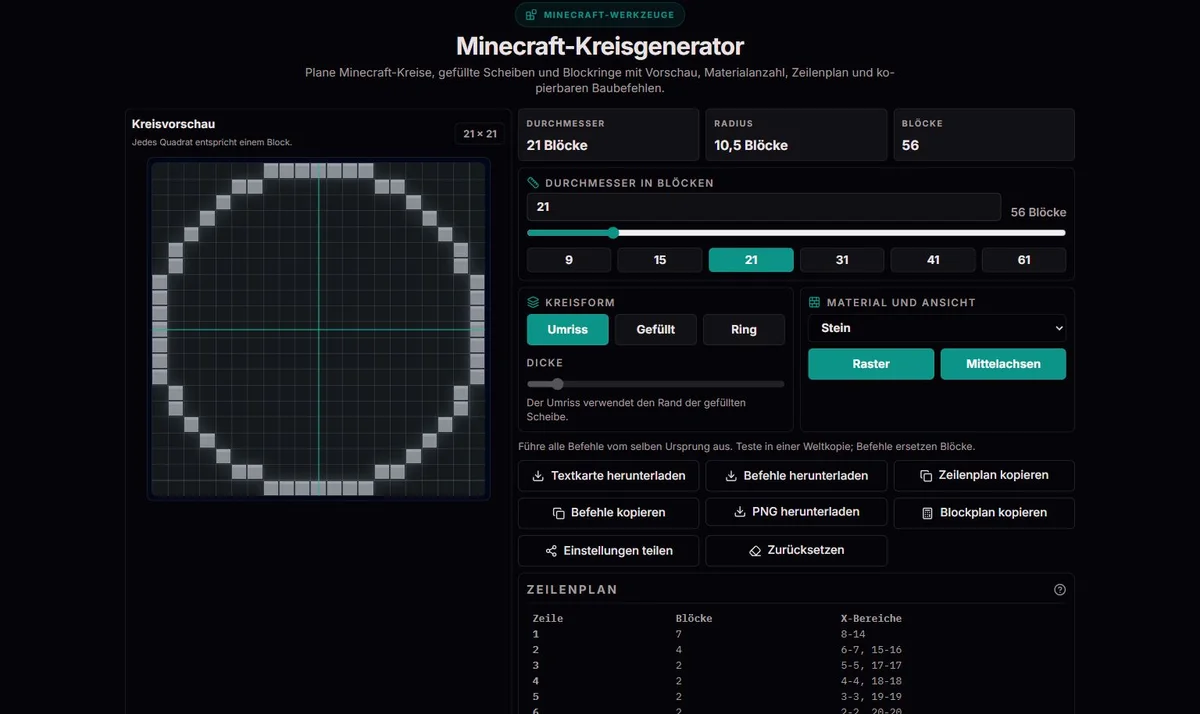This screenshot has width=1200, height=714.
Task: Click the Durchmesser 21 Blöcke stat card
Action: point(609,135)
